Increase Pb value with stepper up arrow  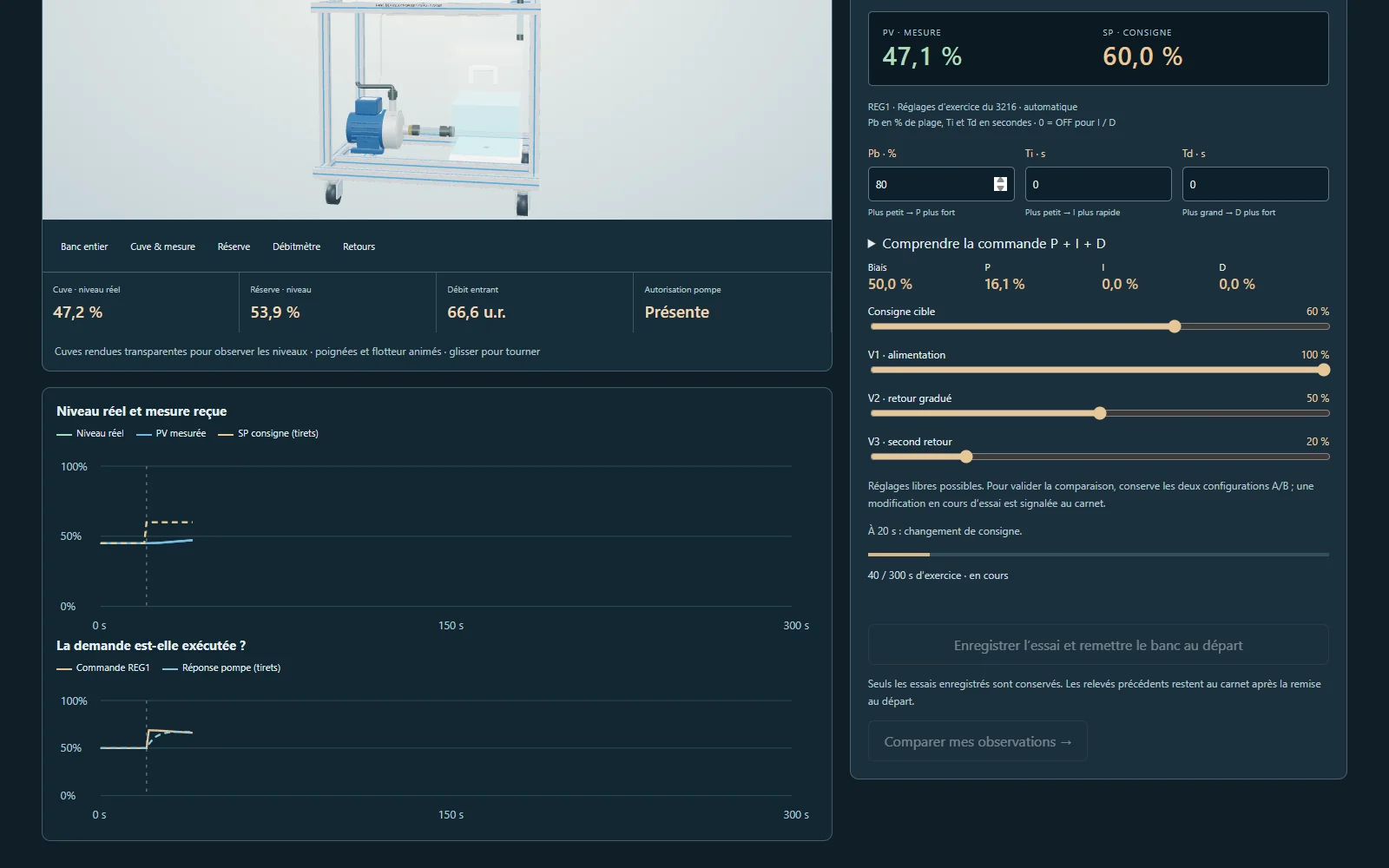[1000, 181]
